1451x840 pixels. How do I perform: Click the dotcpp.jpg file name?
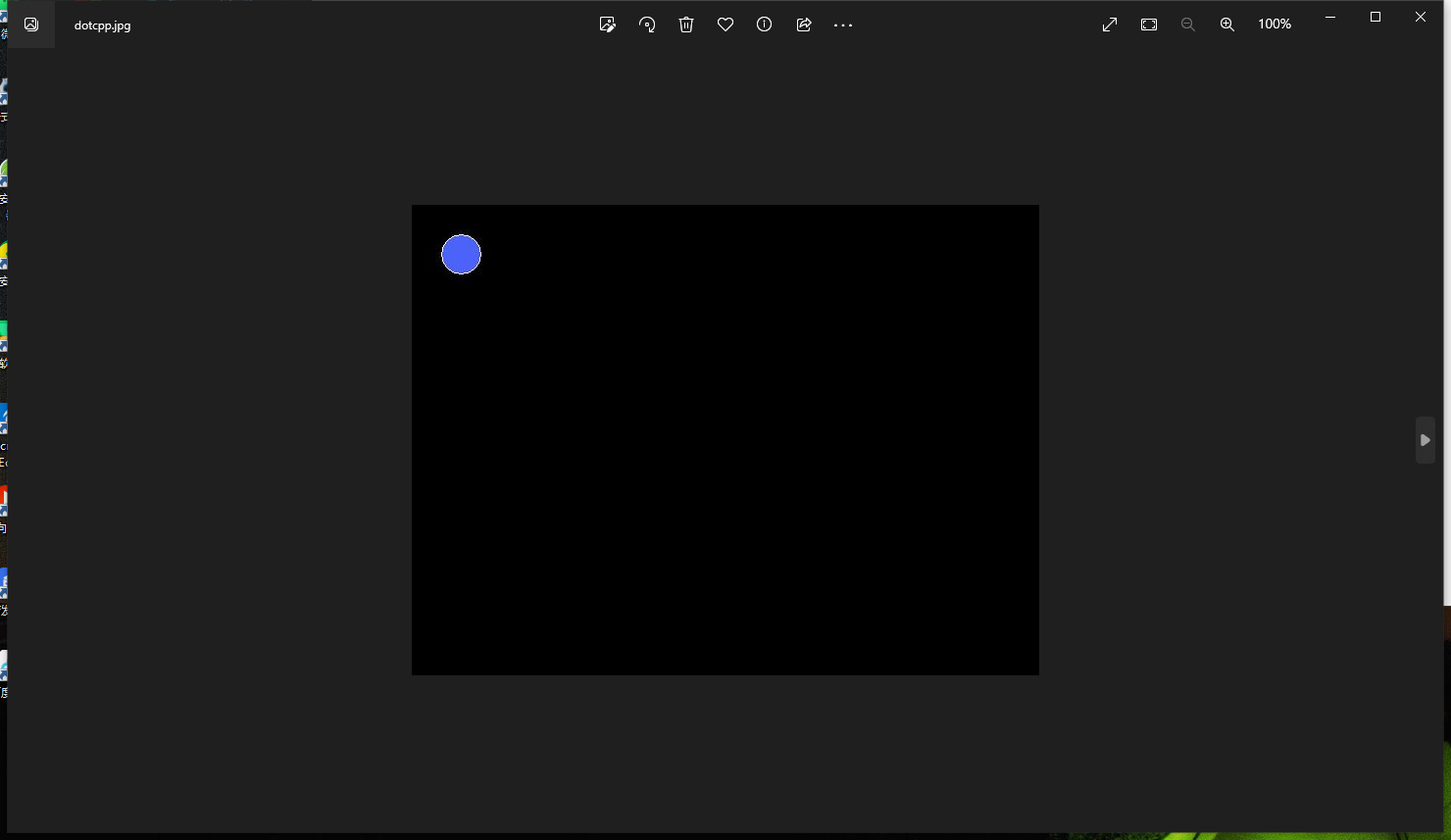[102, 25]
